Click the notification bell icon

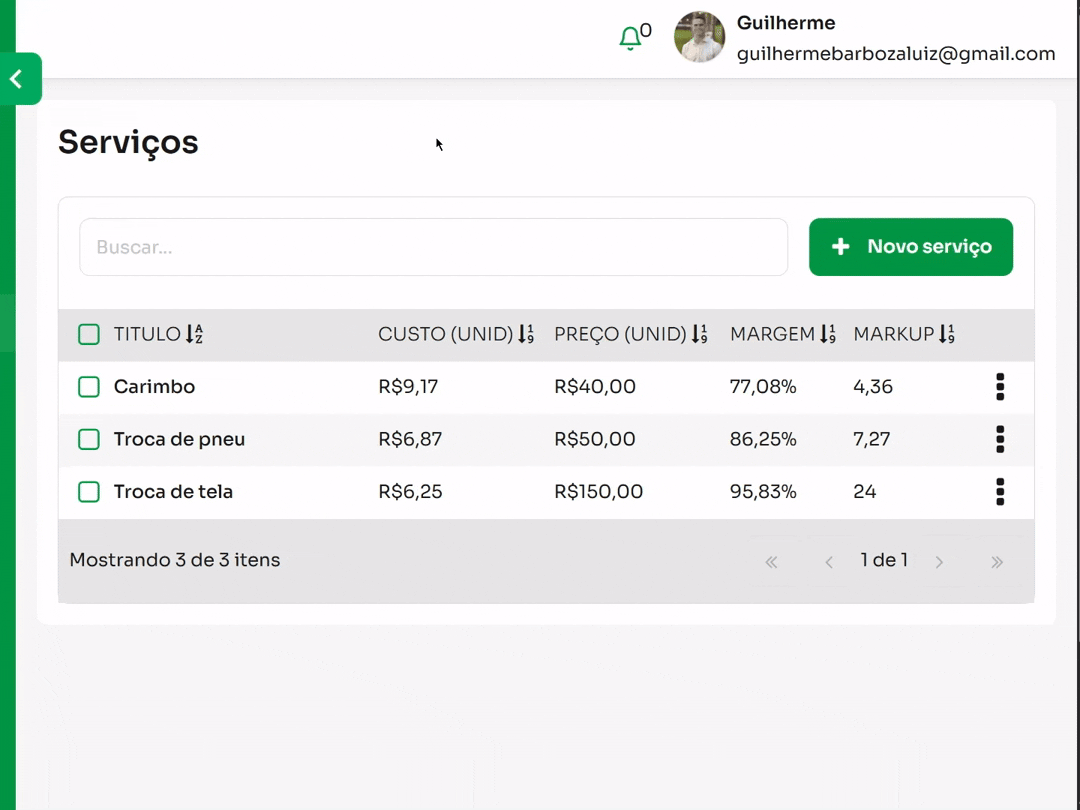(630, 39)
